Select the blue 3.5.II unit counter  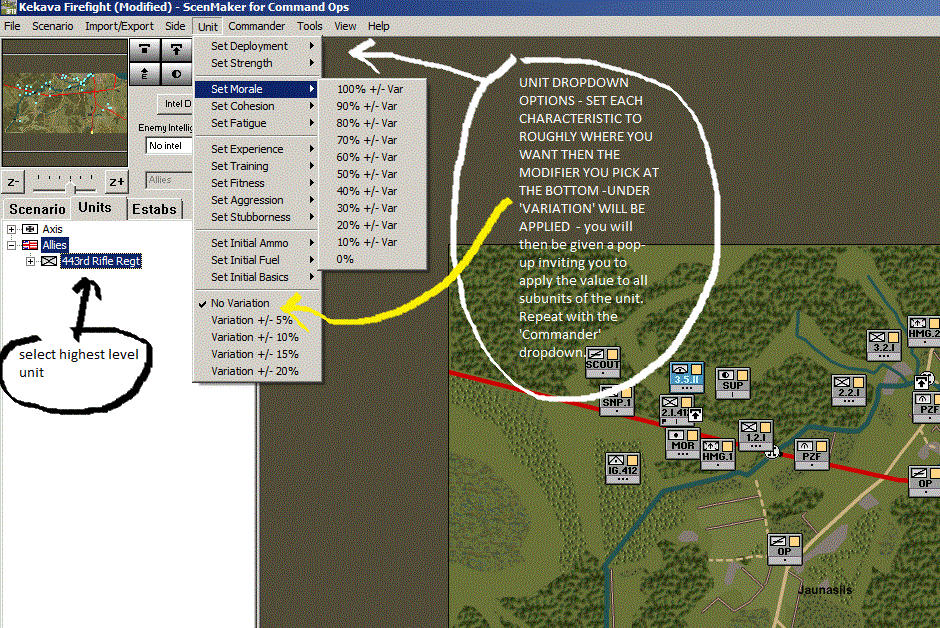tap(686, 377)
